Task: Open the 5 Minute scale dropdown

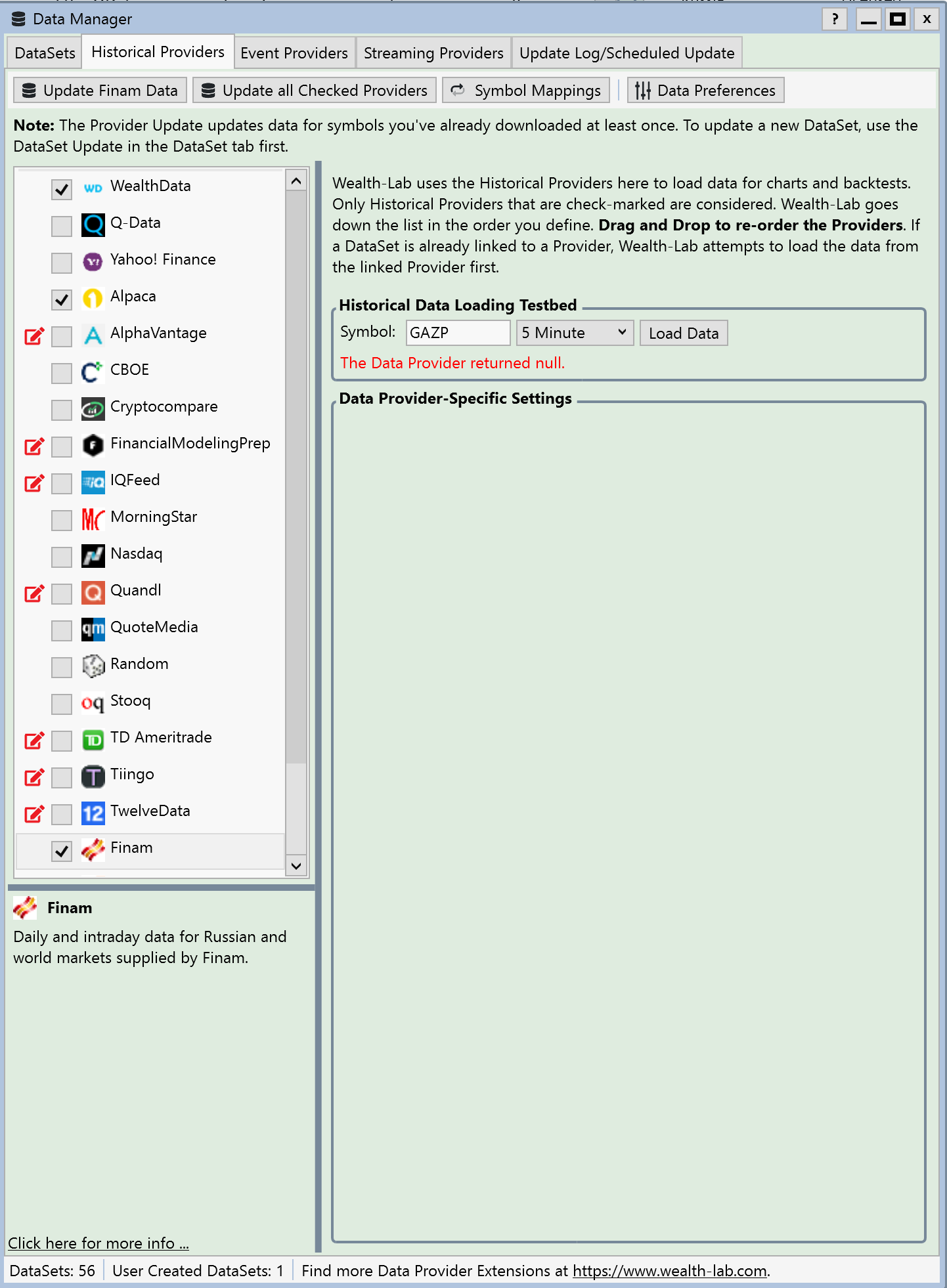Action: point(575,333)
